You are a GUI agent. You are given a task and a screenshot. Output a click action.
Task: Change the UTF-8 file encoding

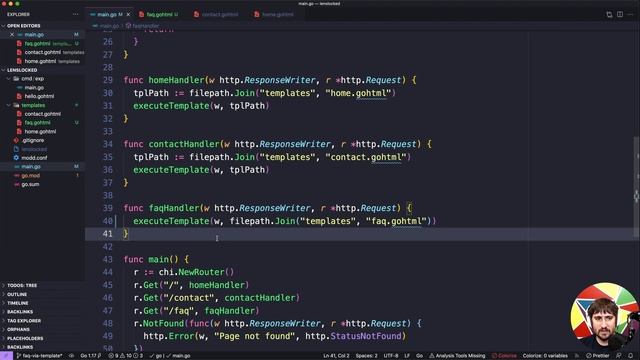pyautogui.click(x=391, y=356)
